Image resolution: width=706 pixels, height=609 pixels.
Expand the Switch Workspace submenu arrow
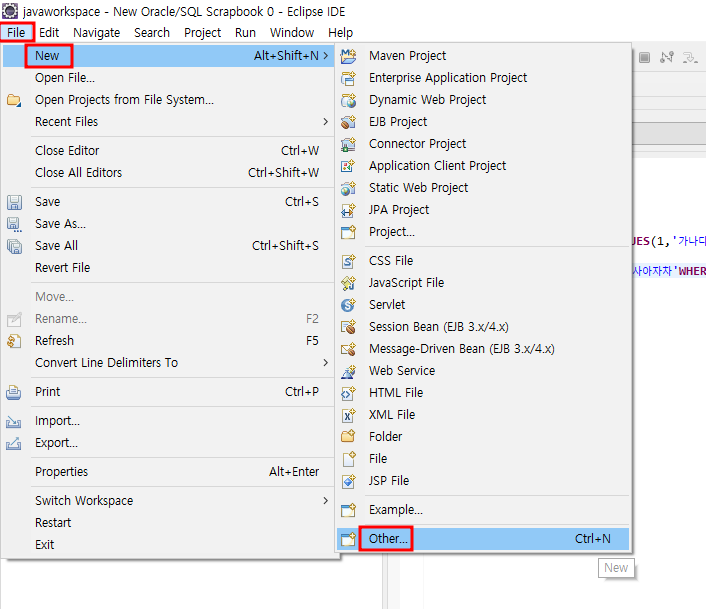[x=326, y=501]
